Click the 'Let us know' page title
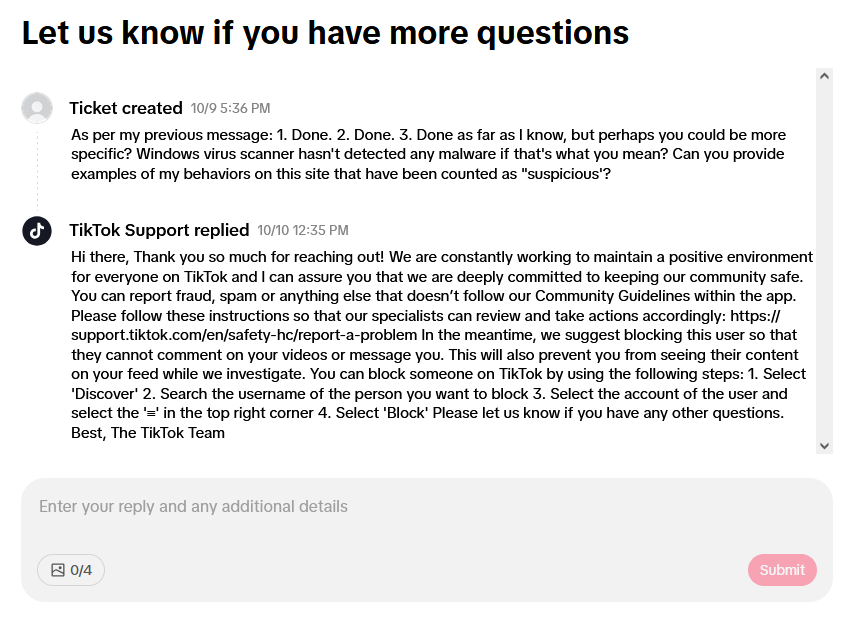 [x=325, y=33]
